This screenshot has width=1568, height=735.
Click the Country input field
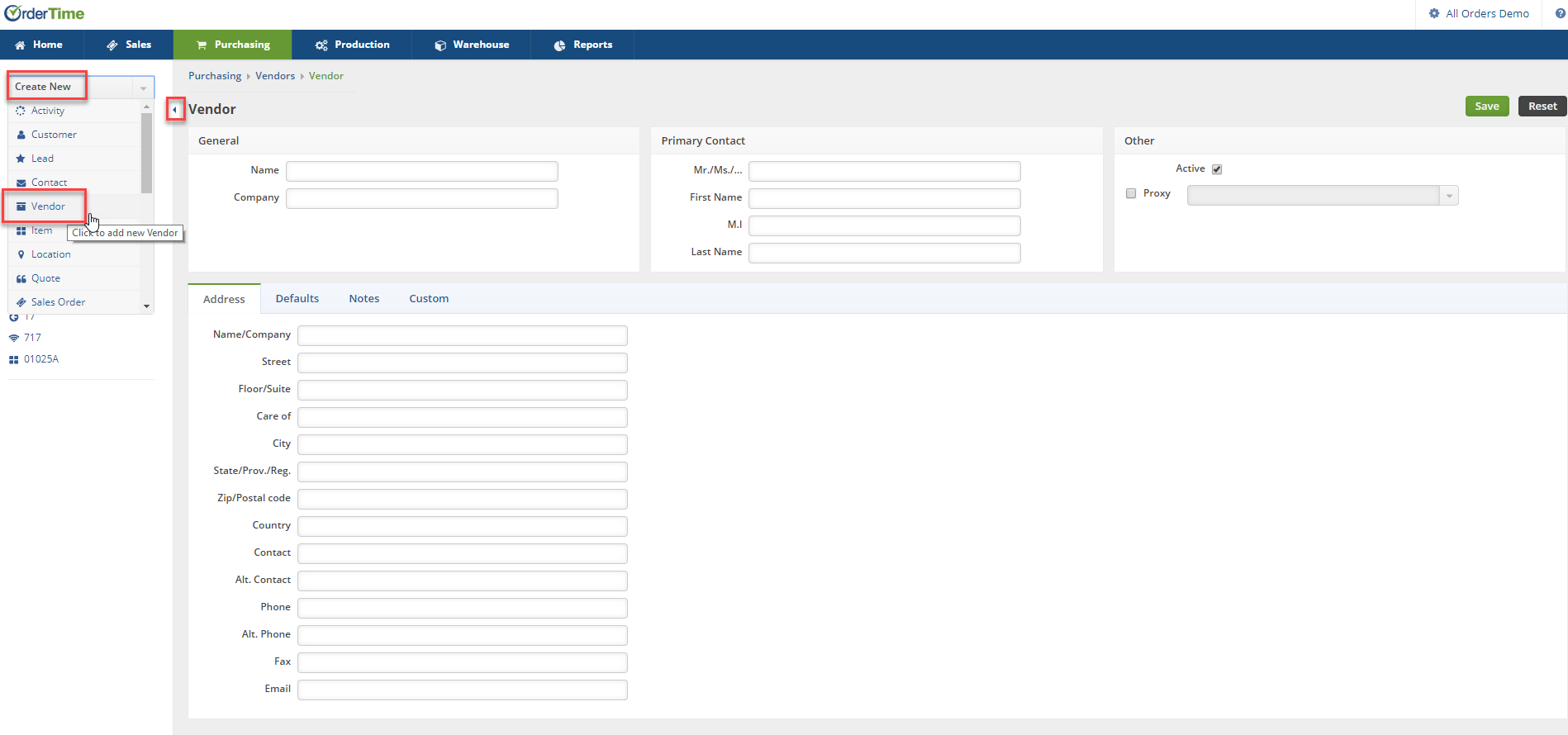pos(463,526)
